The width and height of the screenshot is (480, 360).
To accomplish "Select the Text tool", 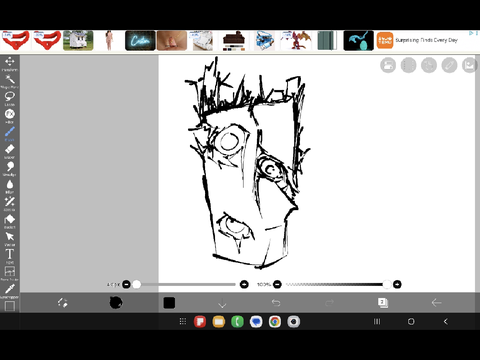I will 10,256.
